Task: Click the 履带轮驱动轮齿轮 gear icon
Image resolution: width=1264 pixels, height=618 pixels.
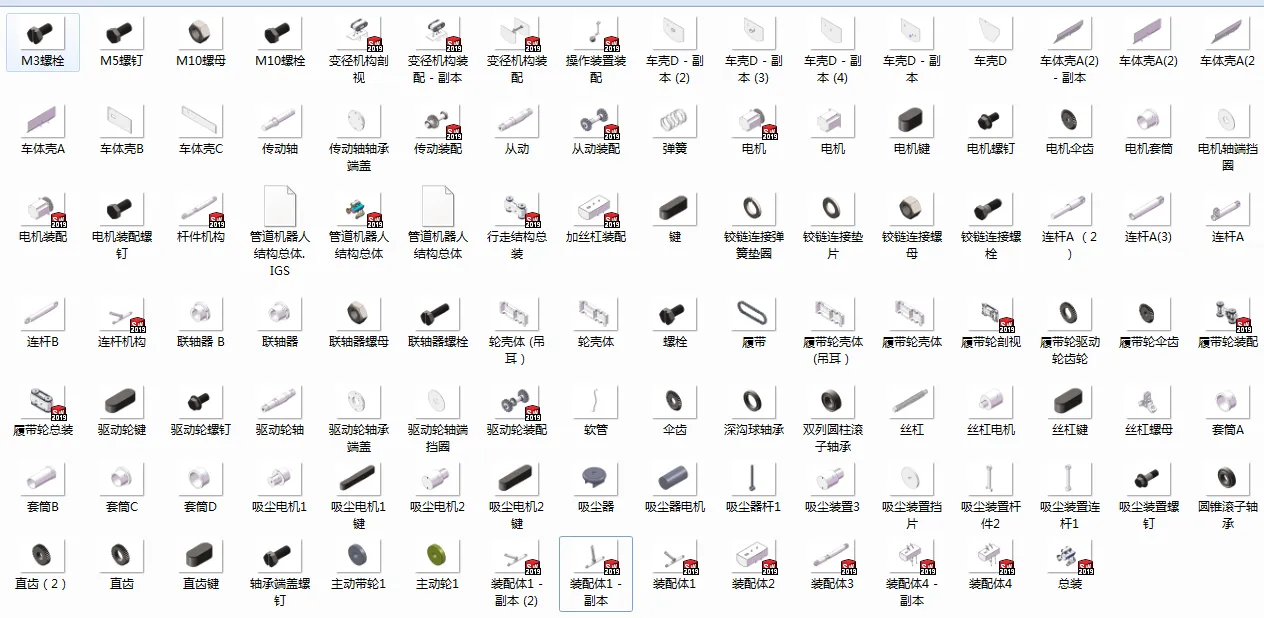Action: tap(1068, 314)
